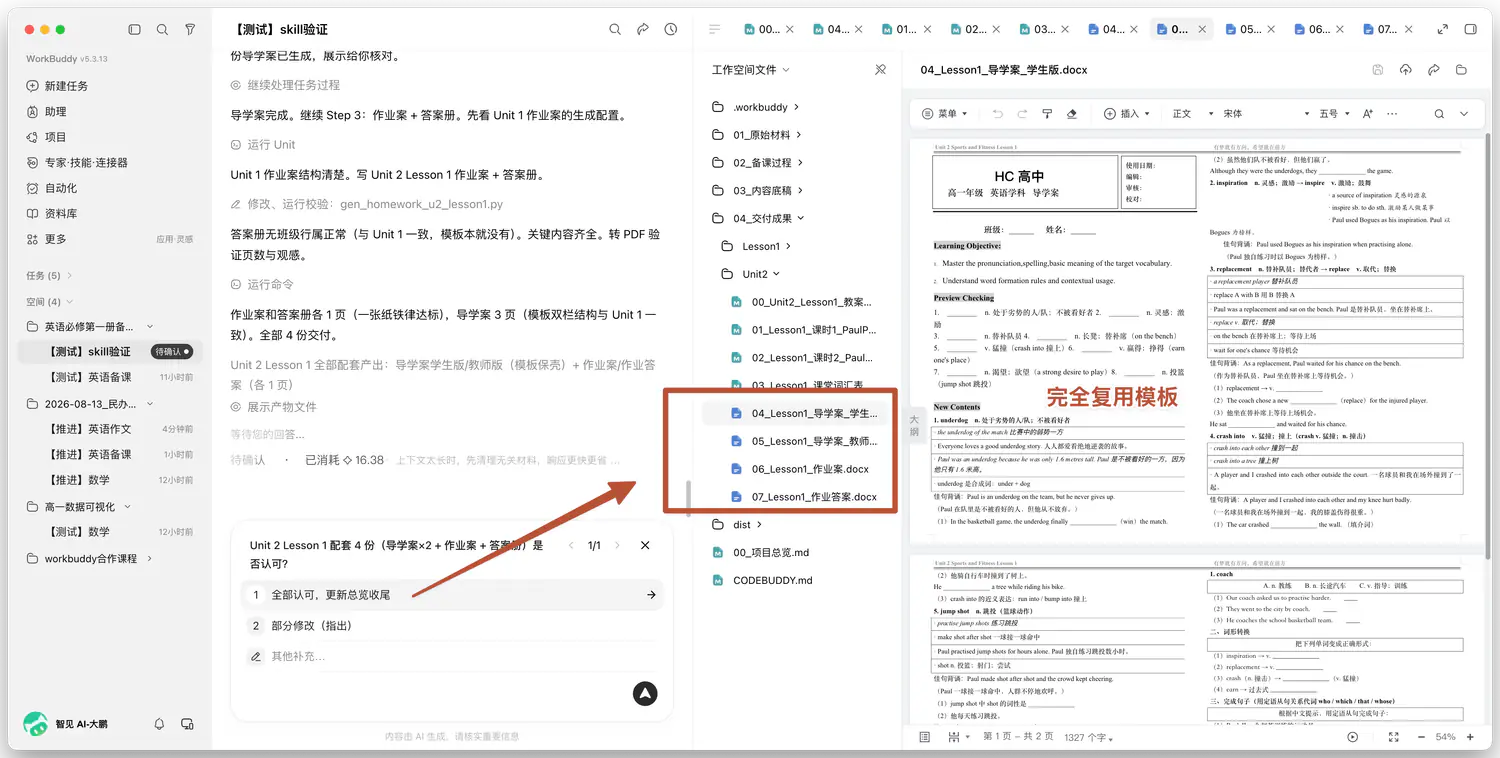The width and height of the screenshot is (1500, 758).
Task: Open the word count 1327 个字 dropdown
Action: (1089, 737)
